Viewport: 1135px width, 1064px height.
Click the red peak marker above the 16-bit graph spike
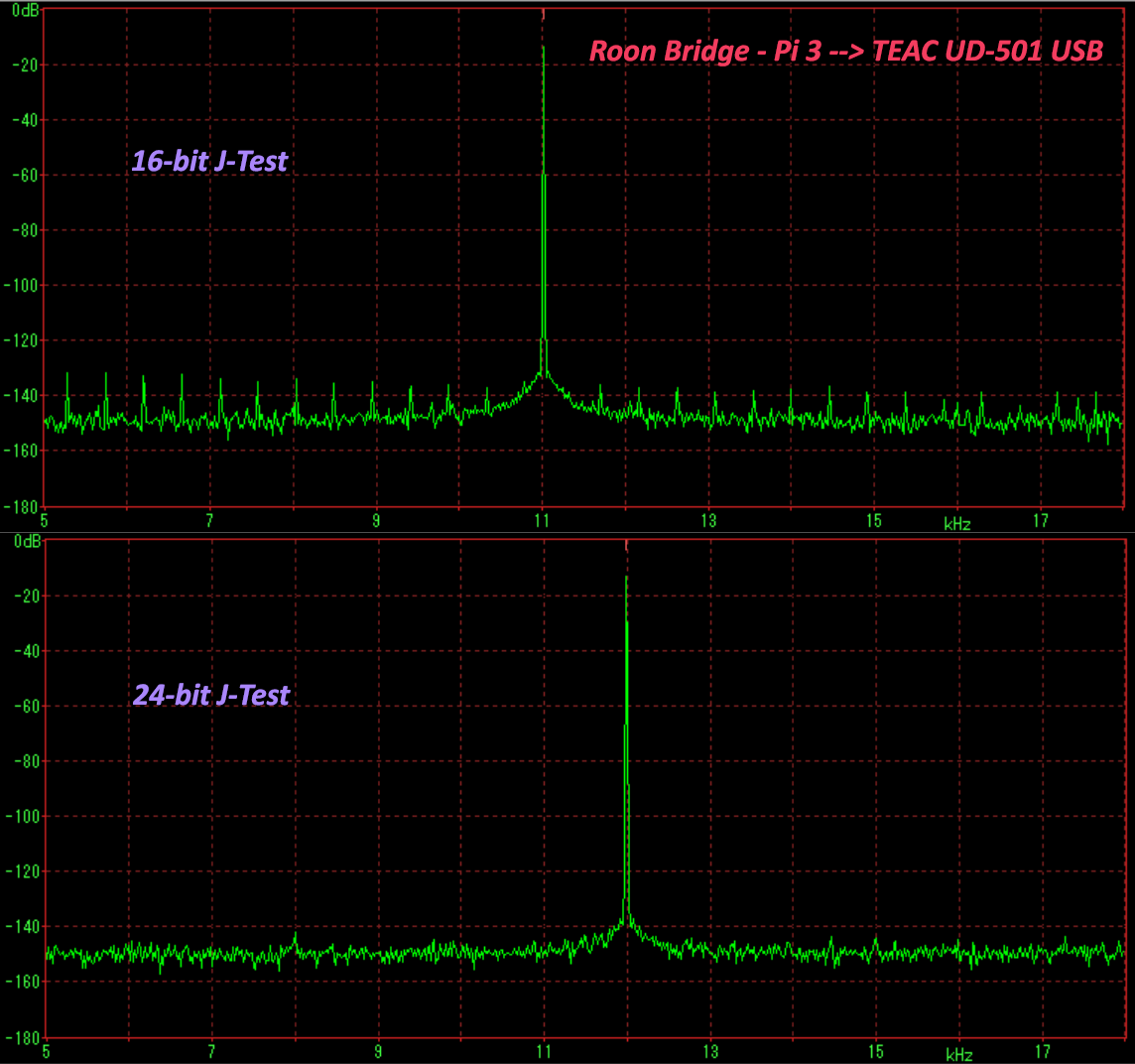[x=544, y=15]
